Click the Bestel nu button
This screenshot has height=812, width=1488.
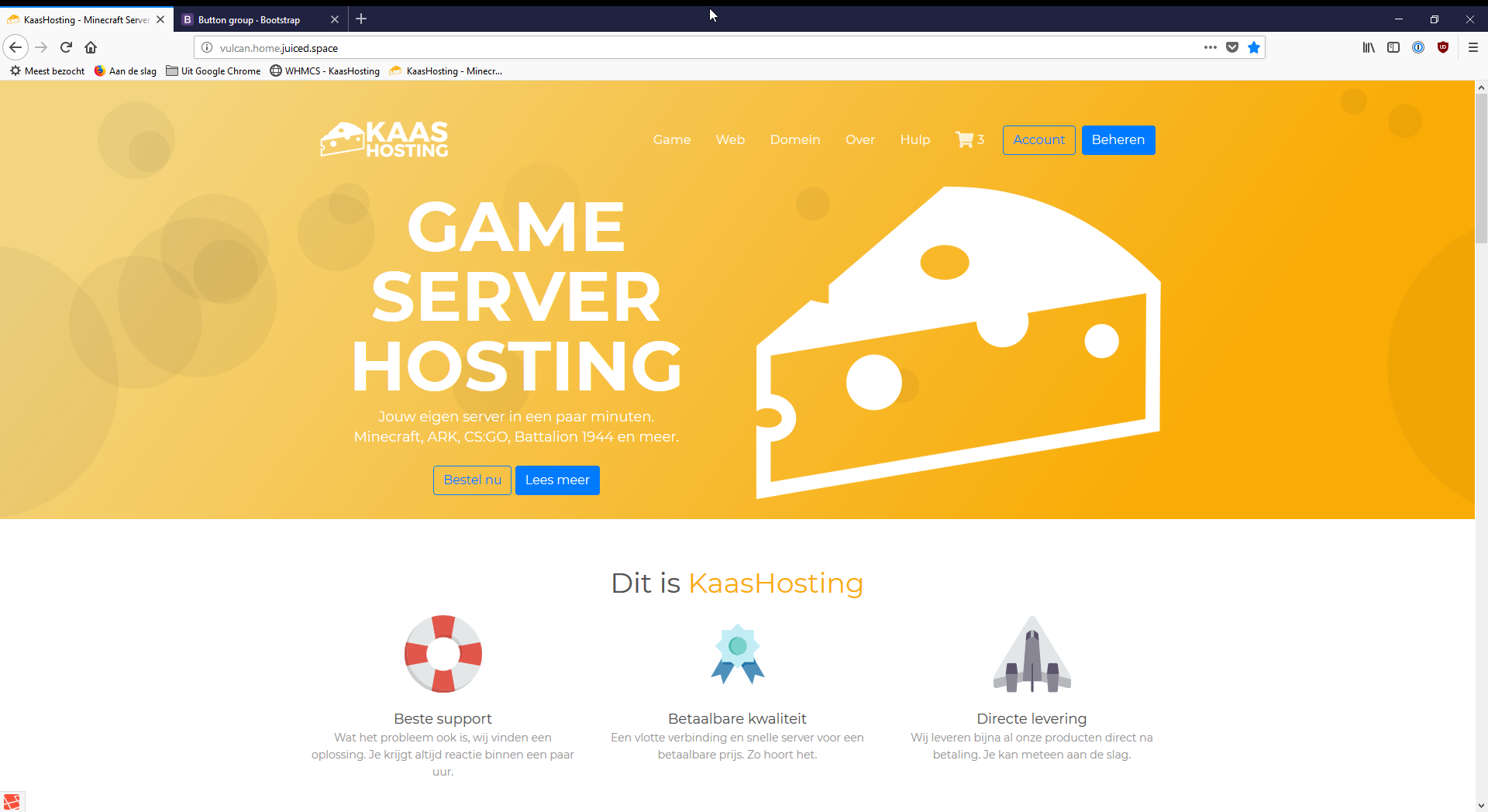tap(472, 480)
